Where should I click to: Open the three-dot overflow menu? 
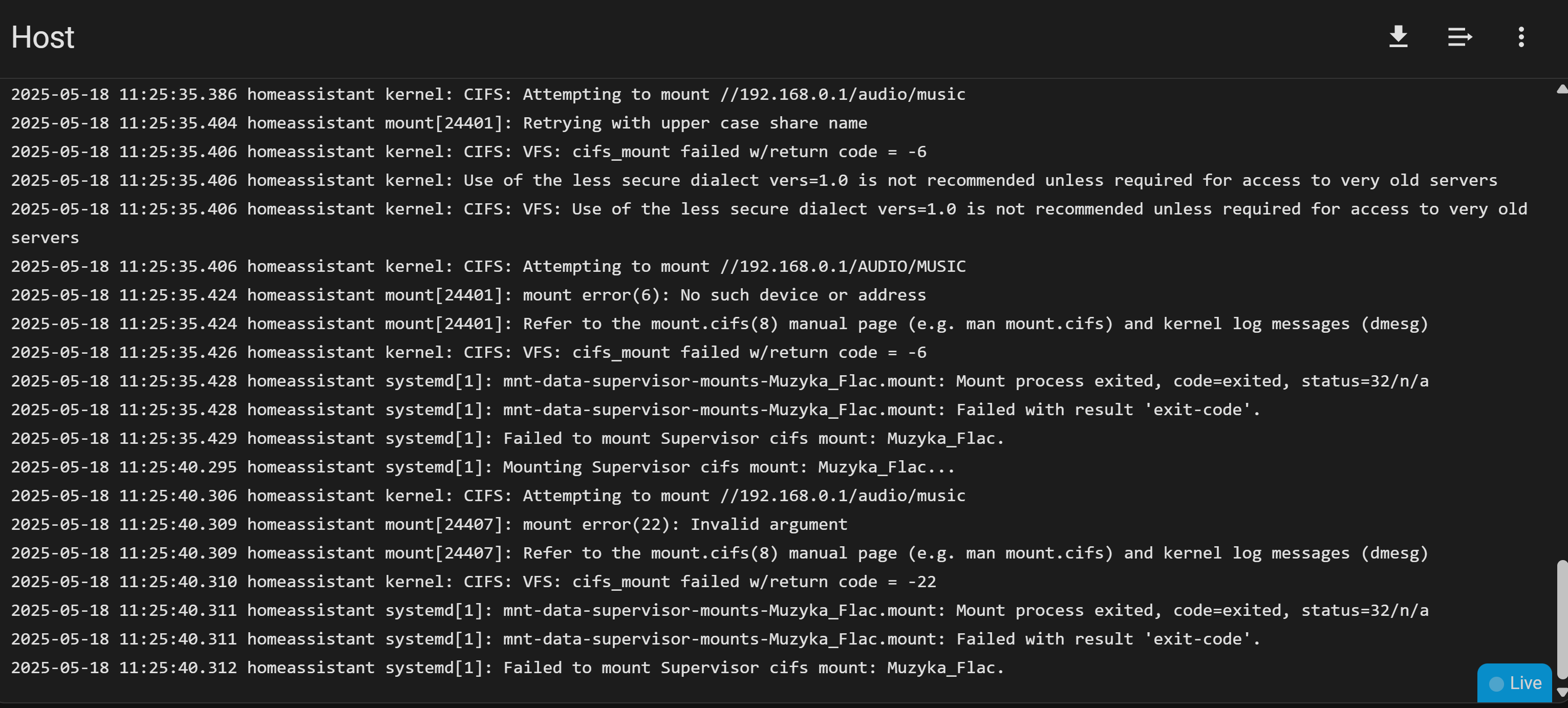click(1520, 37)
